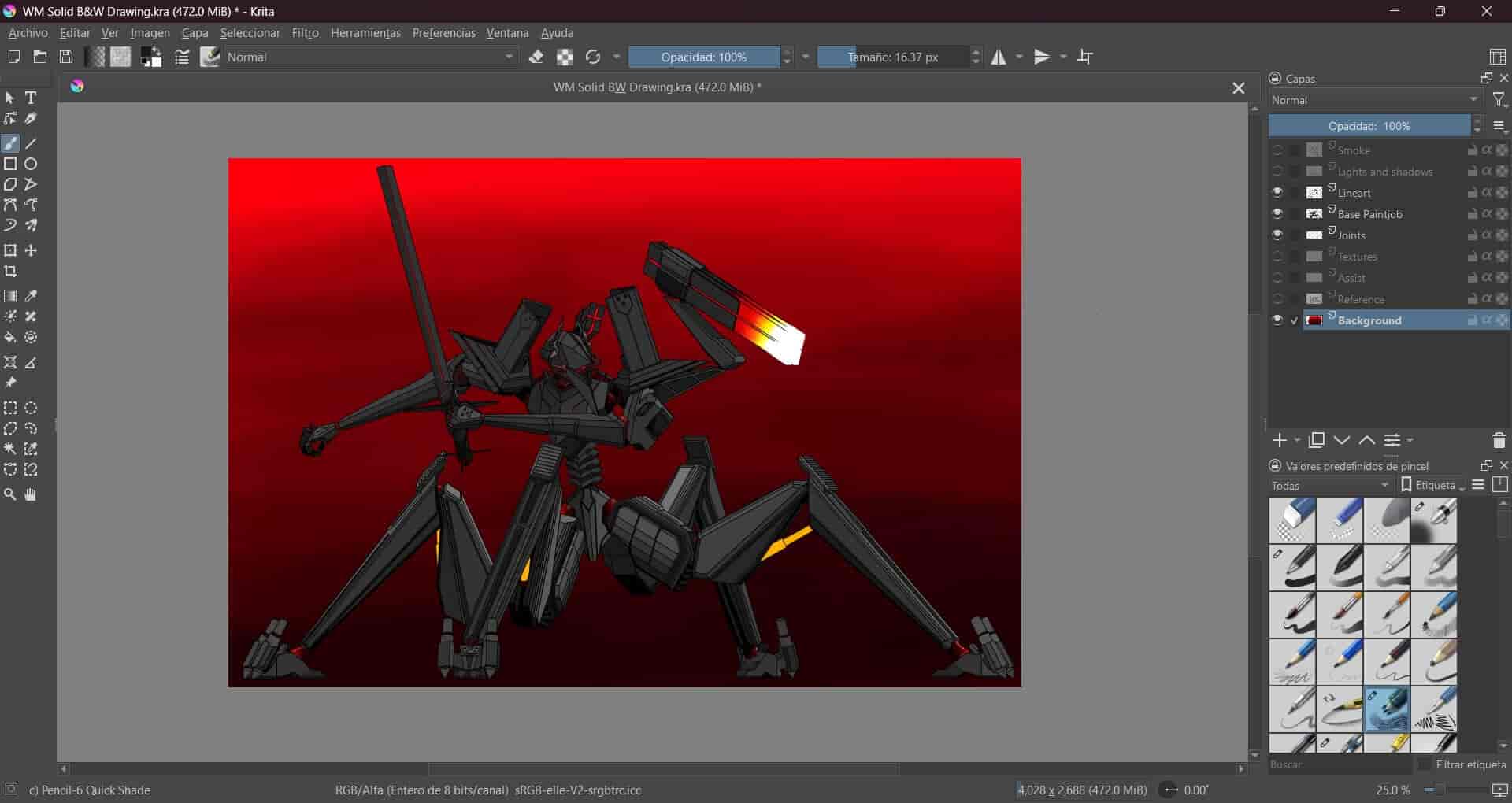Reload the original brush preset
The height and width of the screenshot is (803, 1512).
click(x=593, y=57)
